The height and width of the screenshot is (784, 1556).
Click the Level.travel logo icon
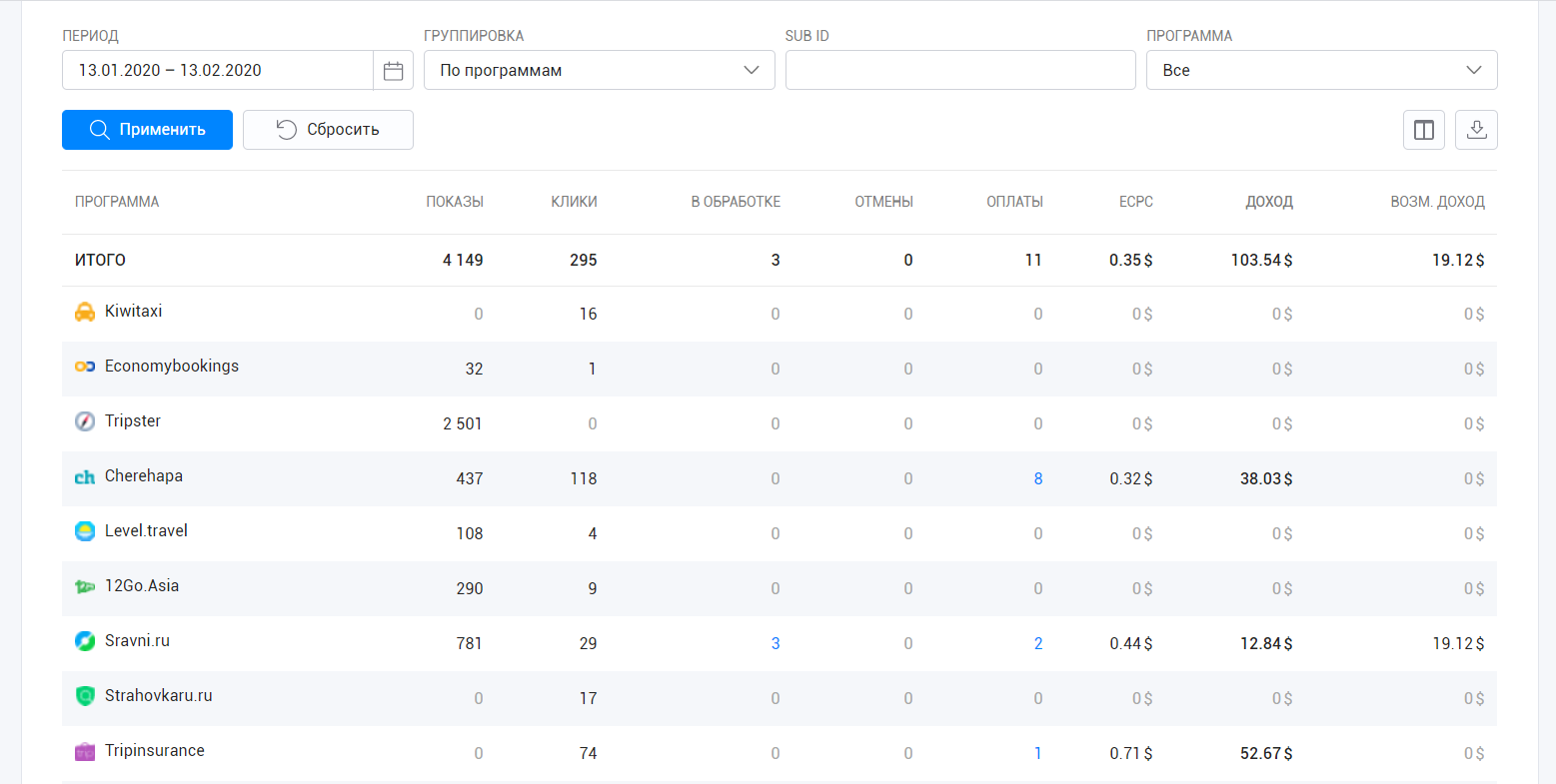coord(85,531)
